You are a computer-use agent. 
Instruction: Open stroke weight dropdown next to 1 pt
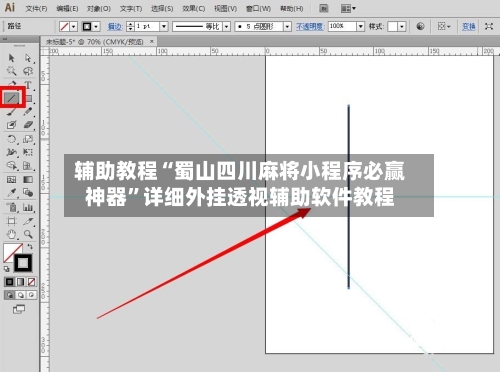point(164,26)
